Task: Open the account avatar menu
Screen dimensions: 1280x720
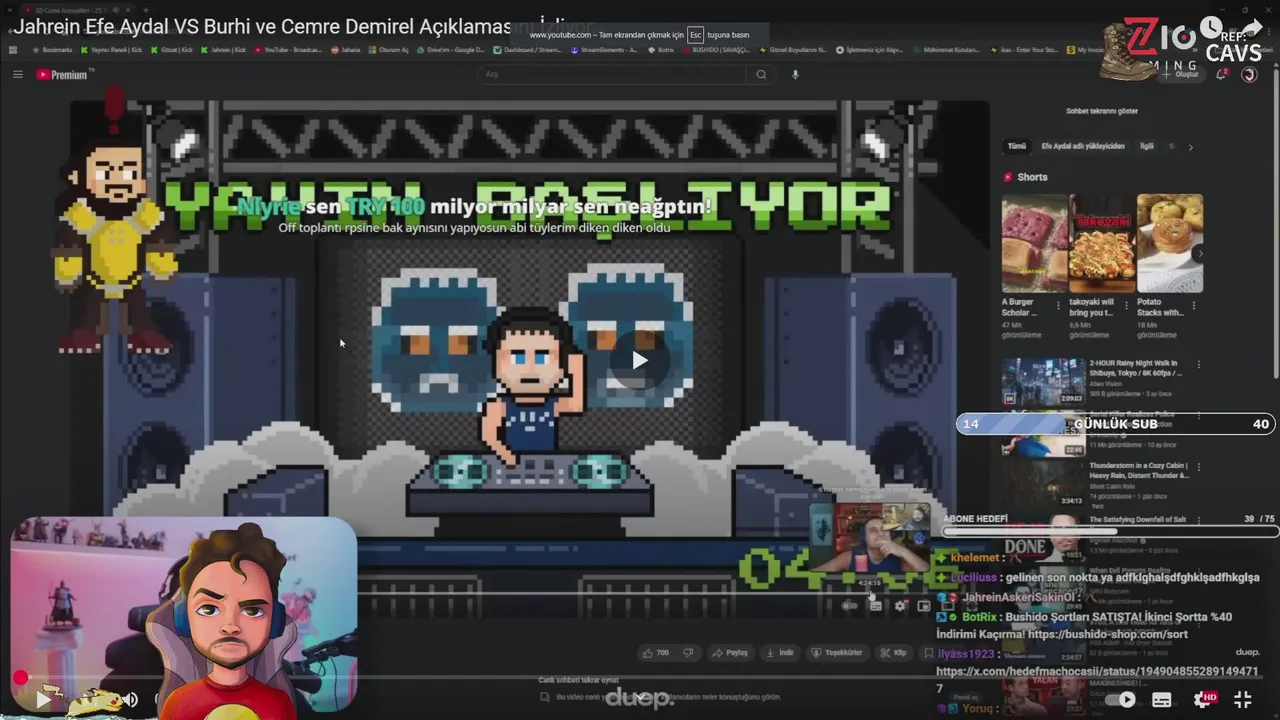Action: point(1249,74)
